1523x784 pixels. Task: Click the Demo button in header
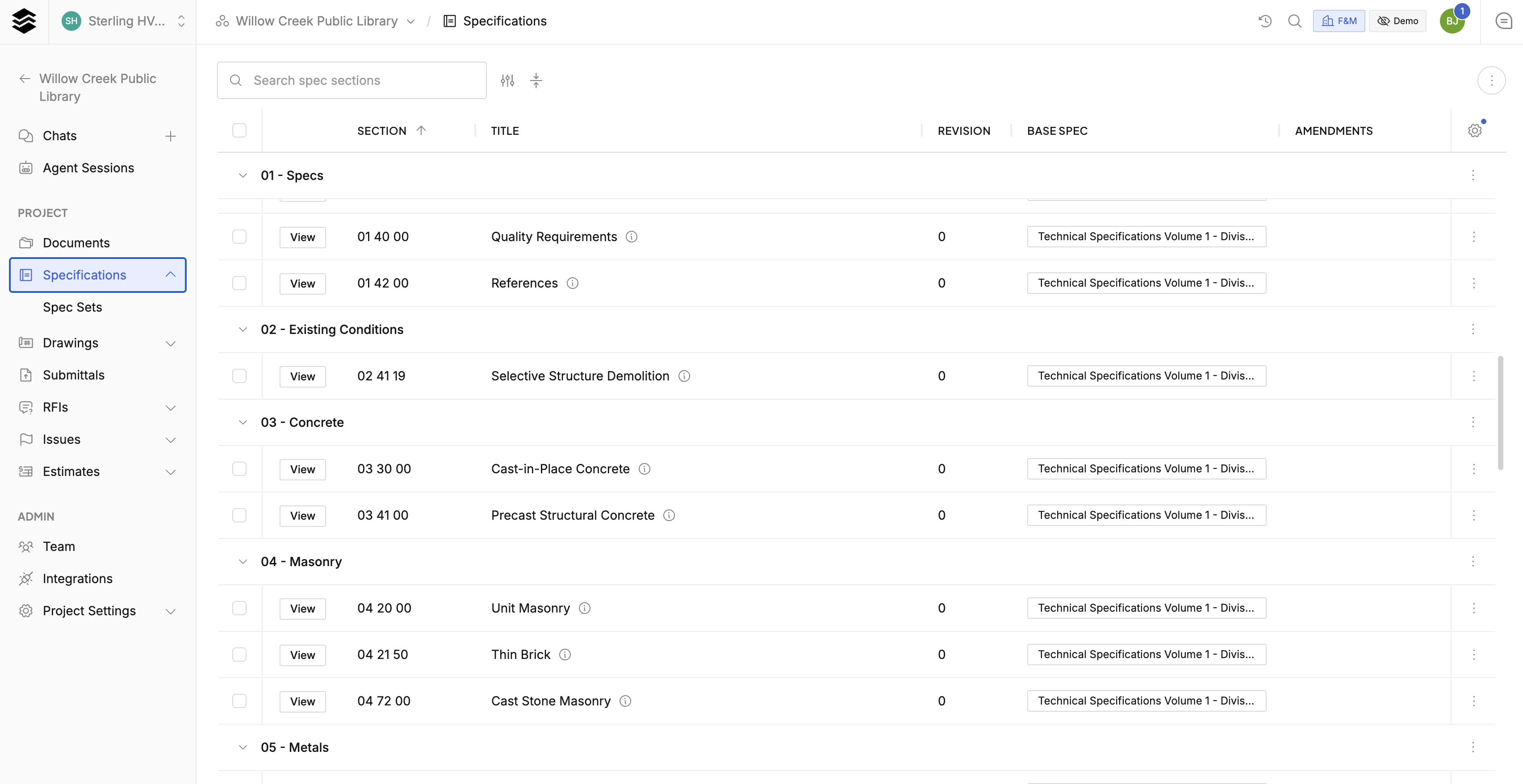coord(1397,21)
